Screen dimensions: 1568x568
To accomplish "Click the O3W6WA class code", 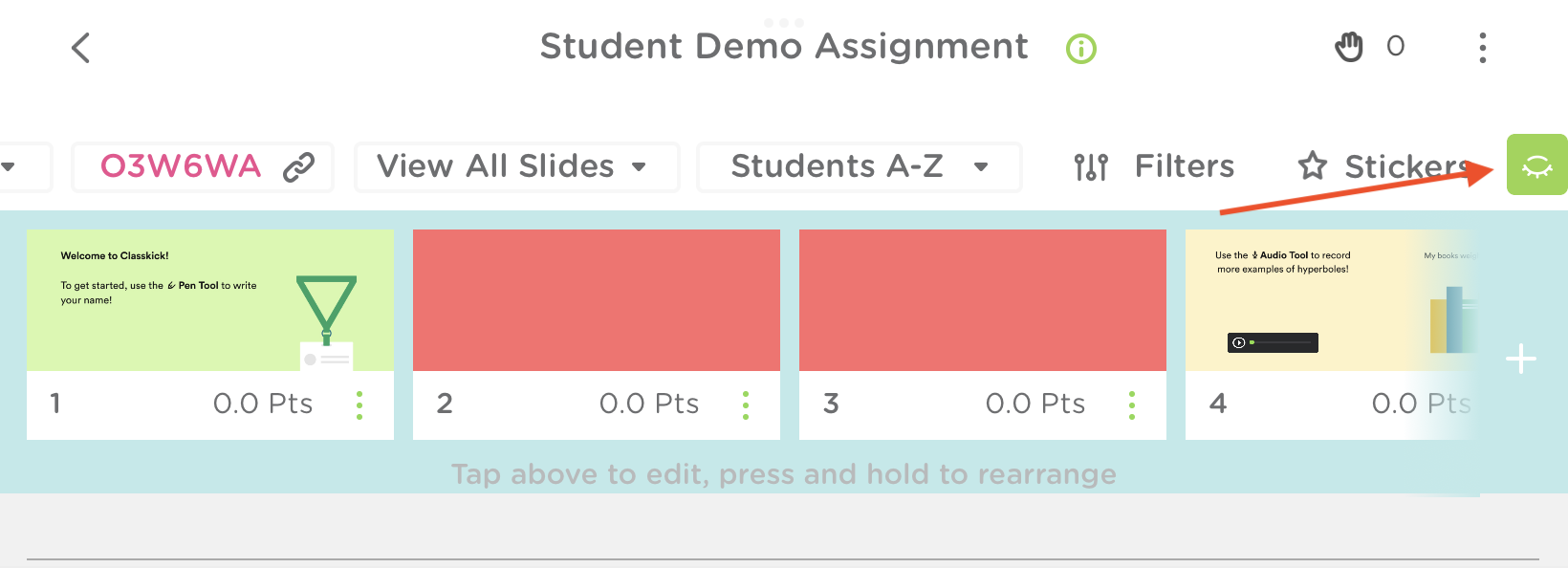I will (181, 166).
